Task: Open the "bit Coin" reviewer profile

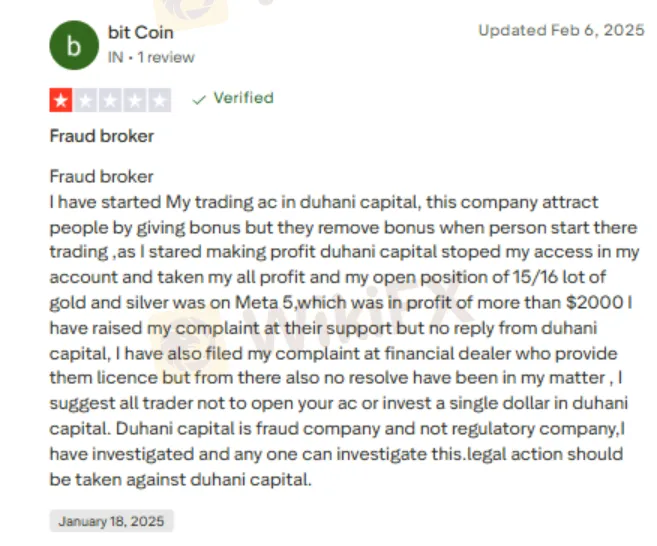Action: pyautogui.click(x=140, y=33)
